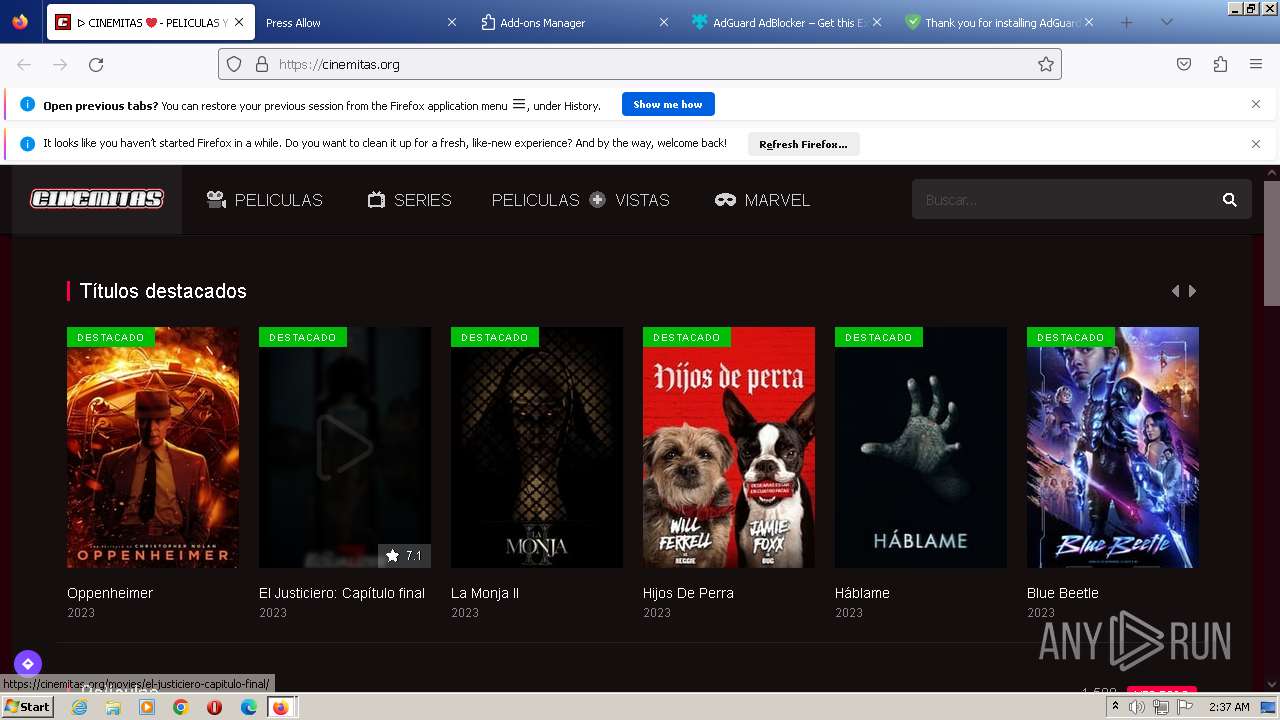Open the Peliculas menu

[264, 200]
